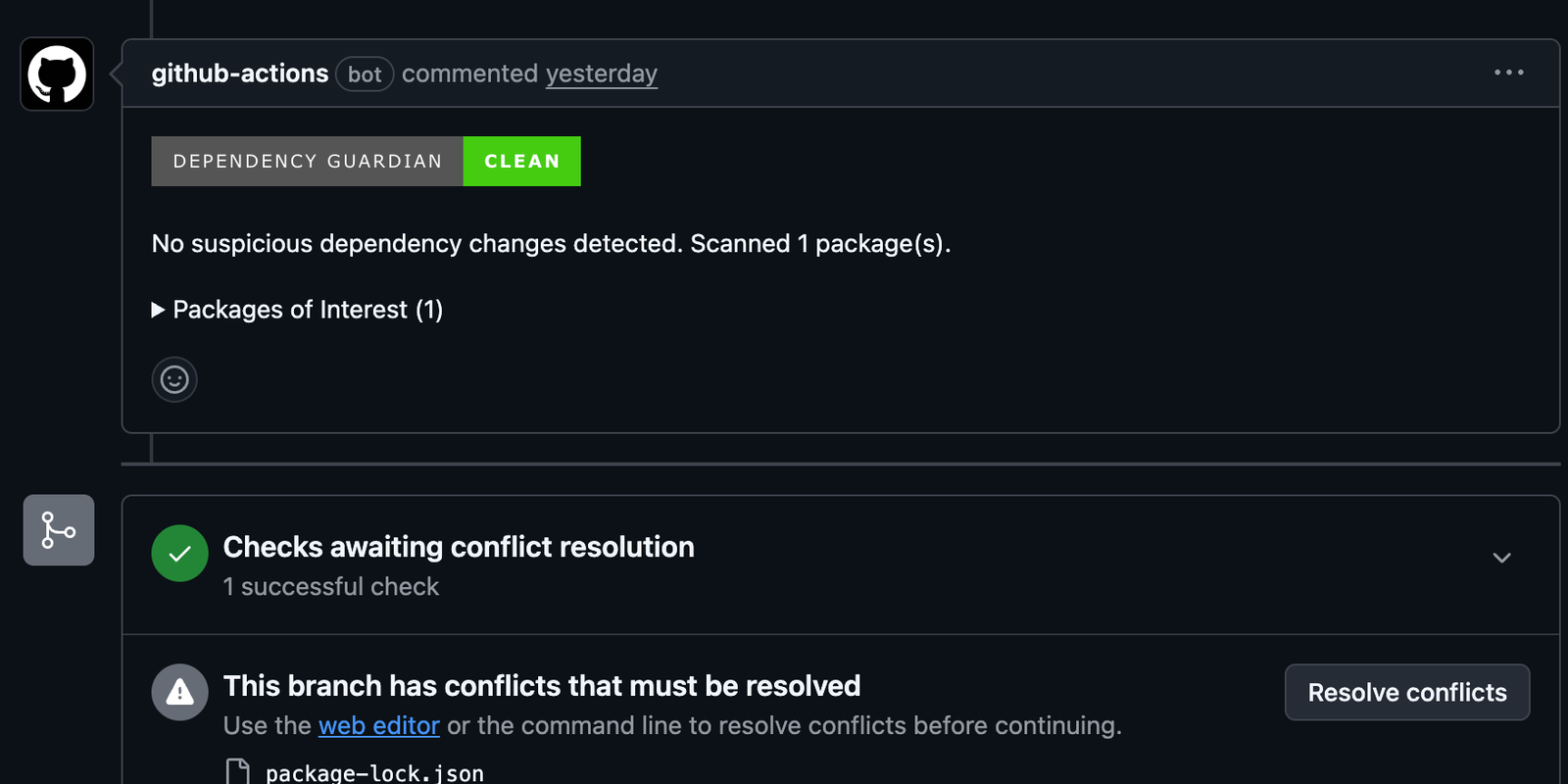Click the bot badge next to github-actions
The image size is (1568, 784).
click(x=365, y=73)
